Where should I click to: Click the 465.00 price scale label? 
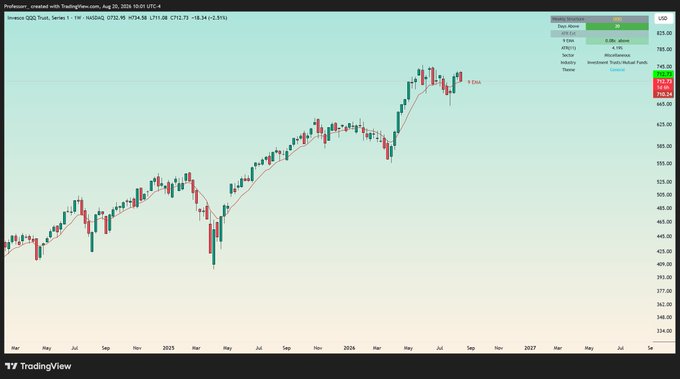664,222
